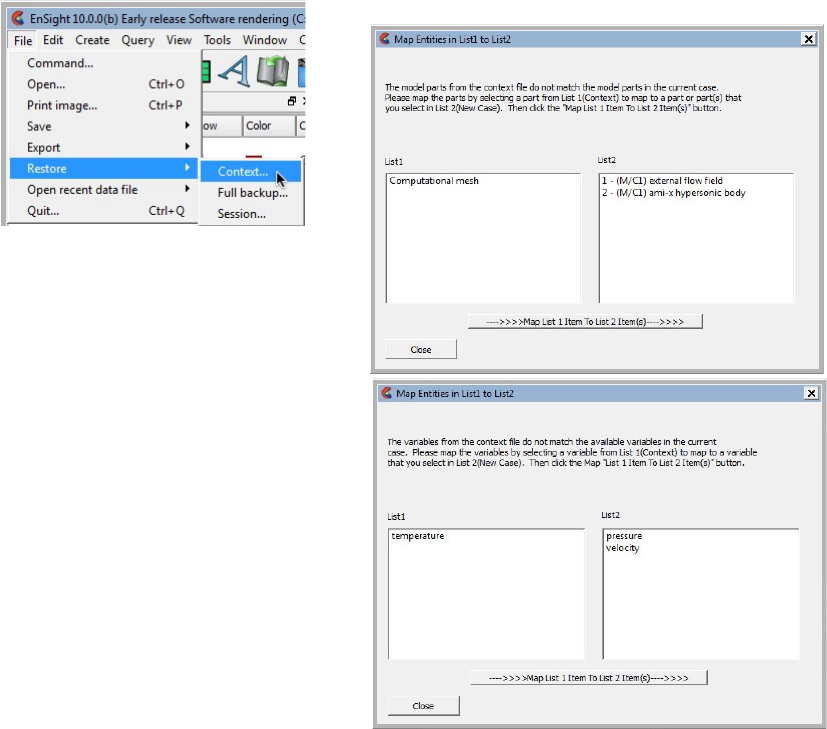Expand the Export submenu
Viewport: 827px width, 729px height.
coord(104,148)
